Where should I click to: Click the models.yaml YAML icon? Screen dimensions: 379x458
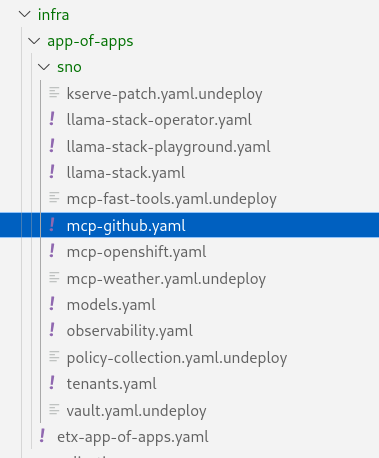pyautogui.click(x=52, y=304)
